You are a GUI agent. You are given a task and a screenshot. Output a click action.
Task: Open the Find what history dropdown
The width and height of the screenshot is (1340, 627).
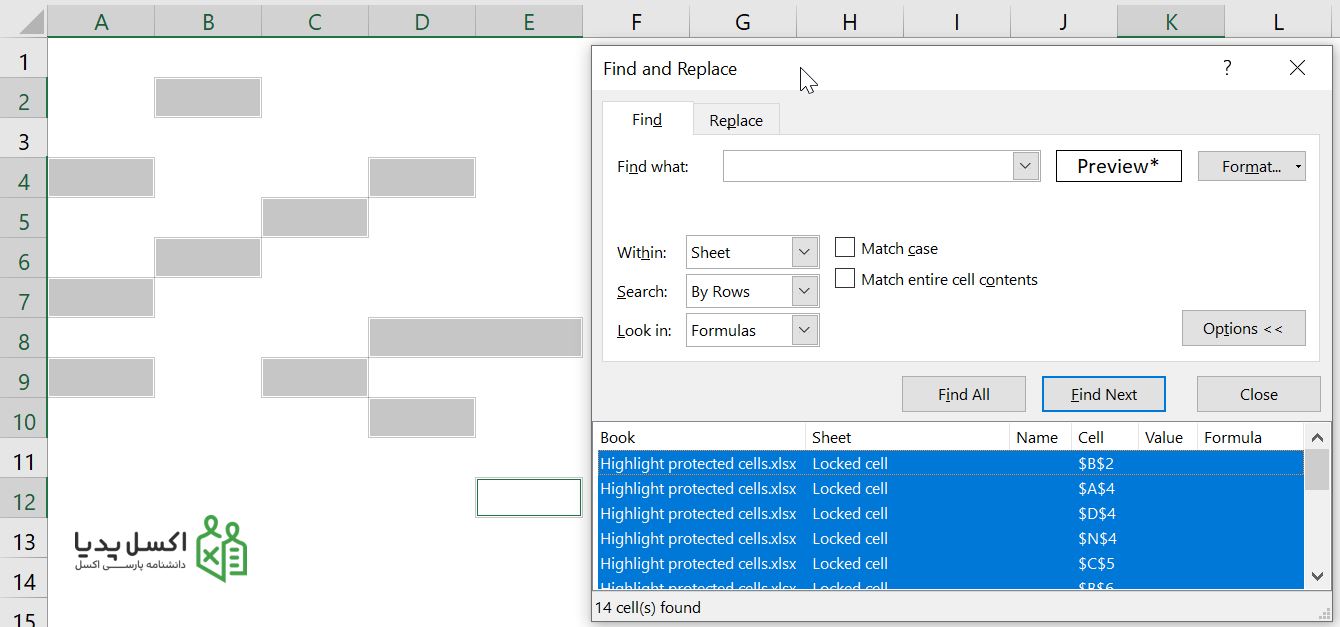coord(1026,166)
